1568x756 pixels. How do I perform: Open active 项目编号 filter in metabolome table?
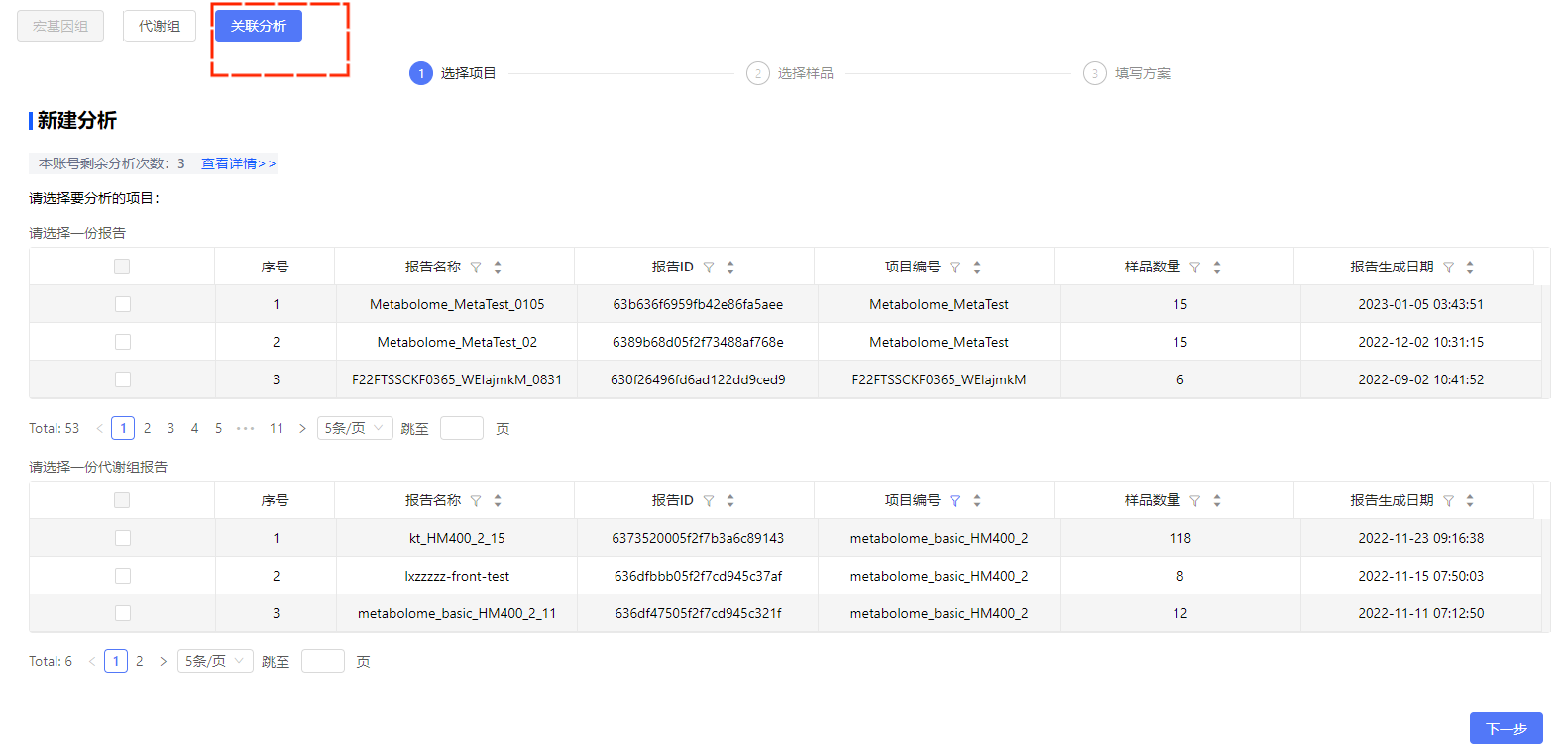[955, 501]
